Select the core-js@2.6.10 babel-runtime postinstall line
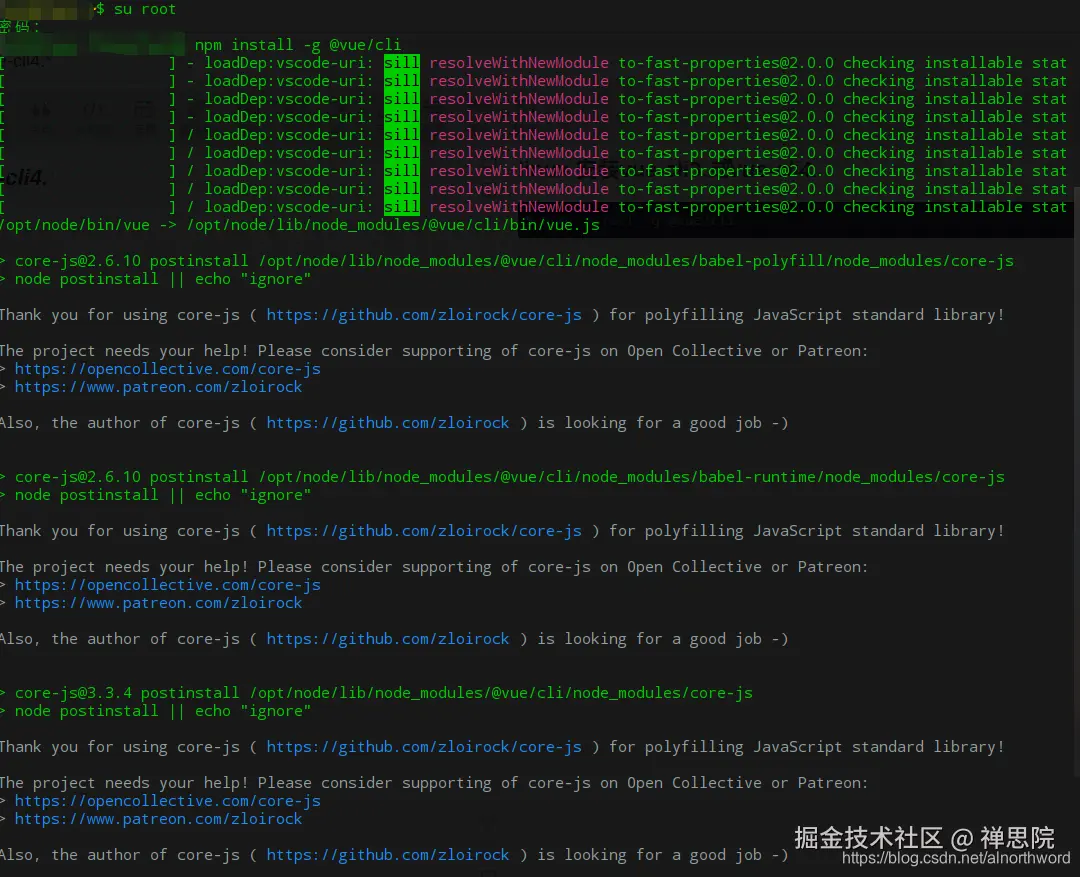The image size is (1080, 877). 502,477
